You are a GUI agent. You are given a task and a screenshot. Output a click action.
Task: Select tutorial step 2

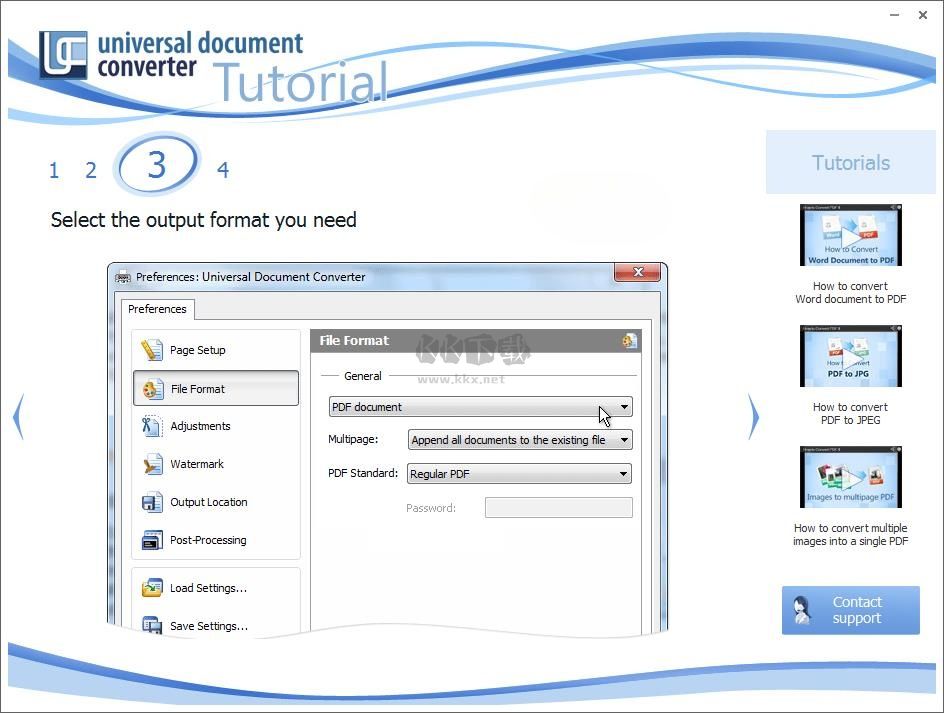point(90,169)
